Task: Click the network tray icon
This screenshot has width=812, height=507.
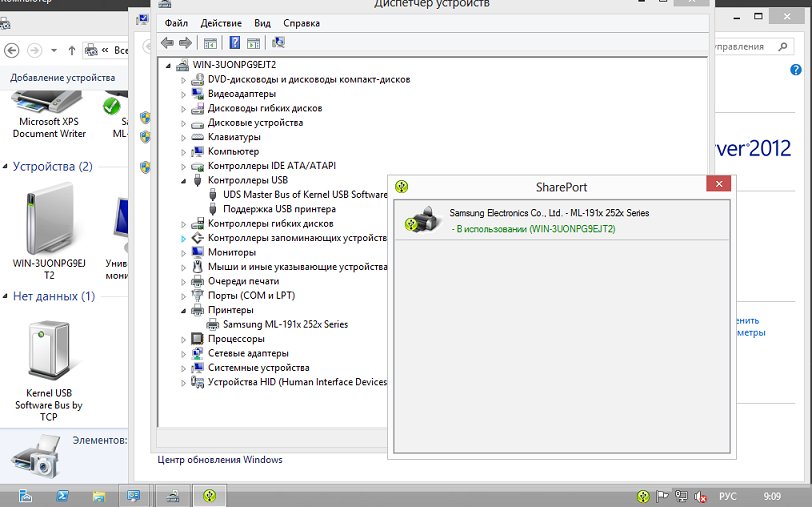Action: 681,496
